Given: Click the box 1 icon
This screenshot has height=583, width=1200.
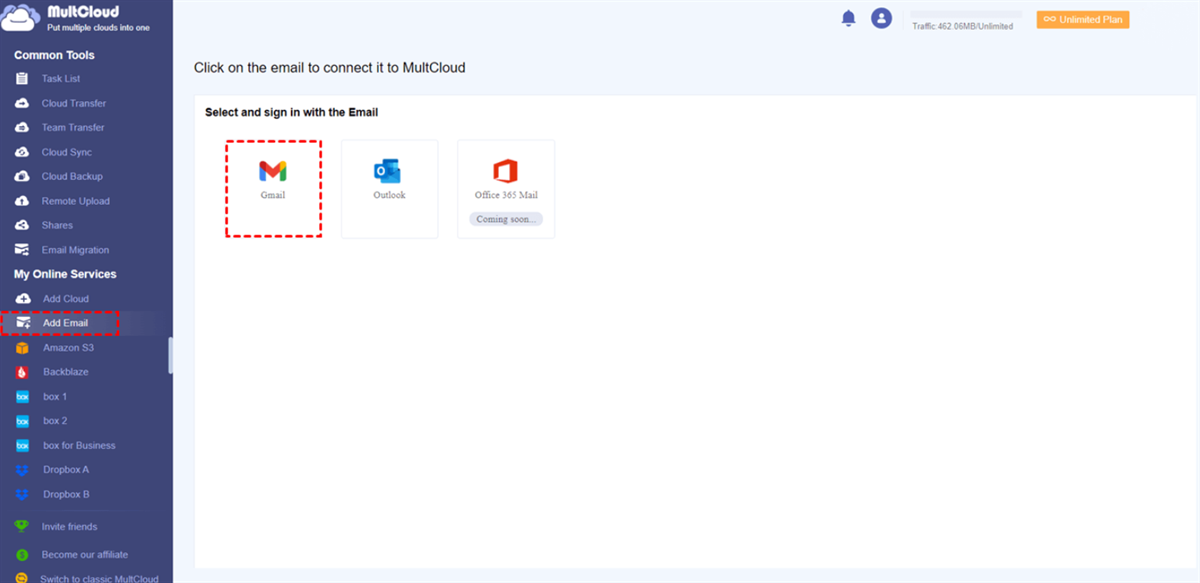Looking at the screenshot, I should (x=23, y=397).
